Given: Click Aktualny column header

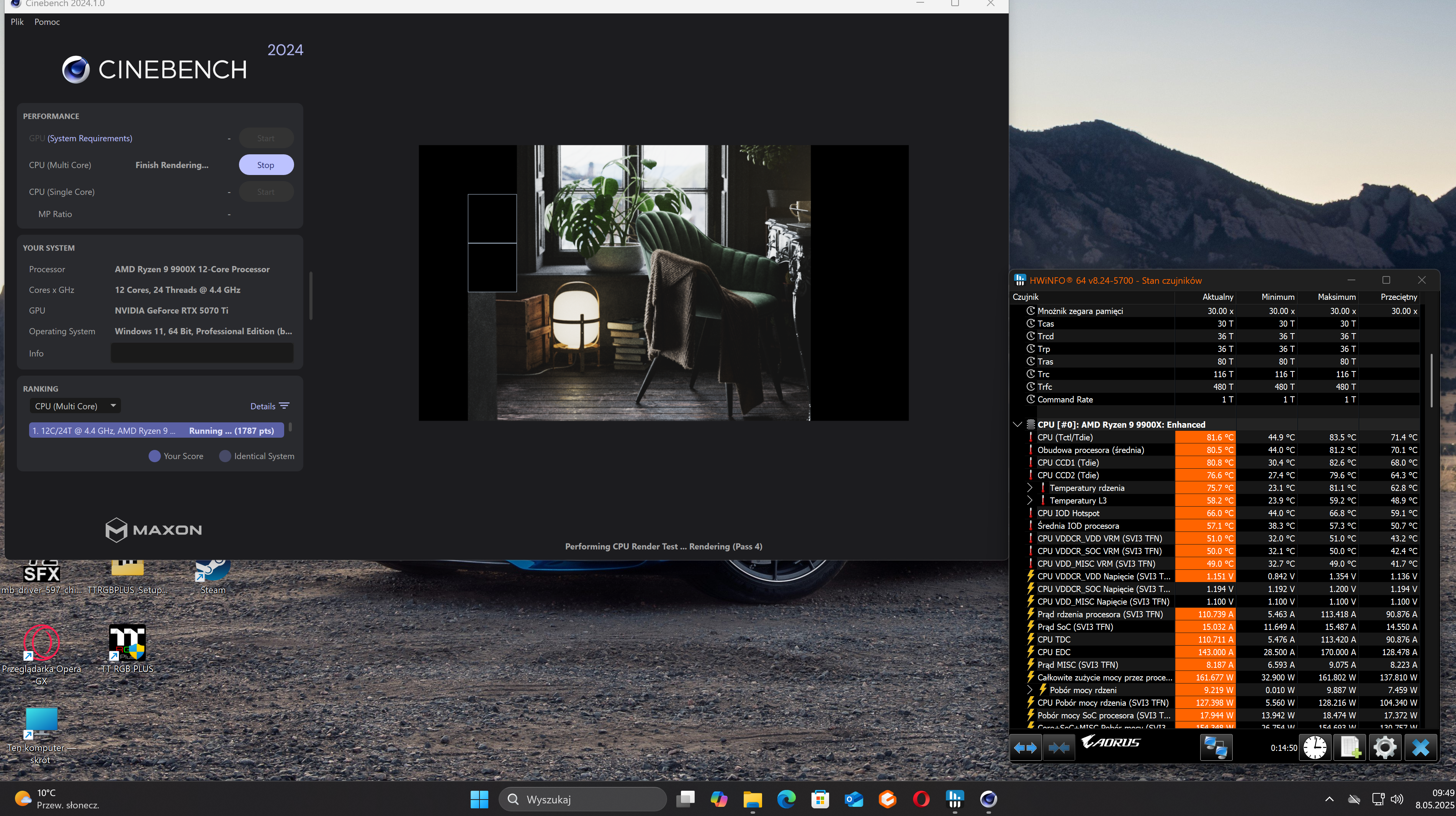Looking at the screenshot, I should point(1206,297).
